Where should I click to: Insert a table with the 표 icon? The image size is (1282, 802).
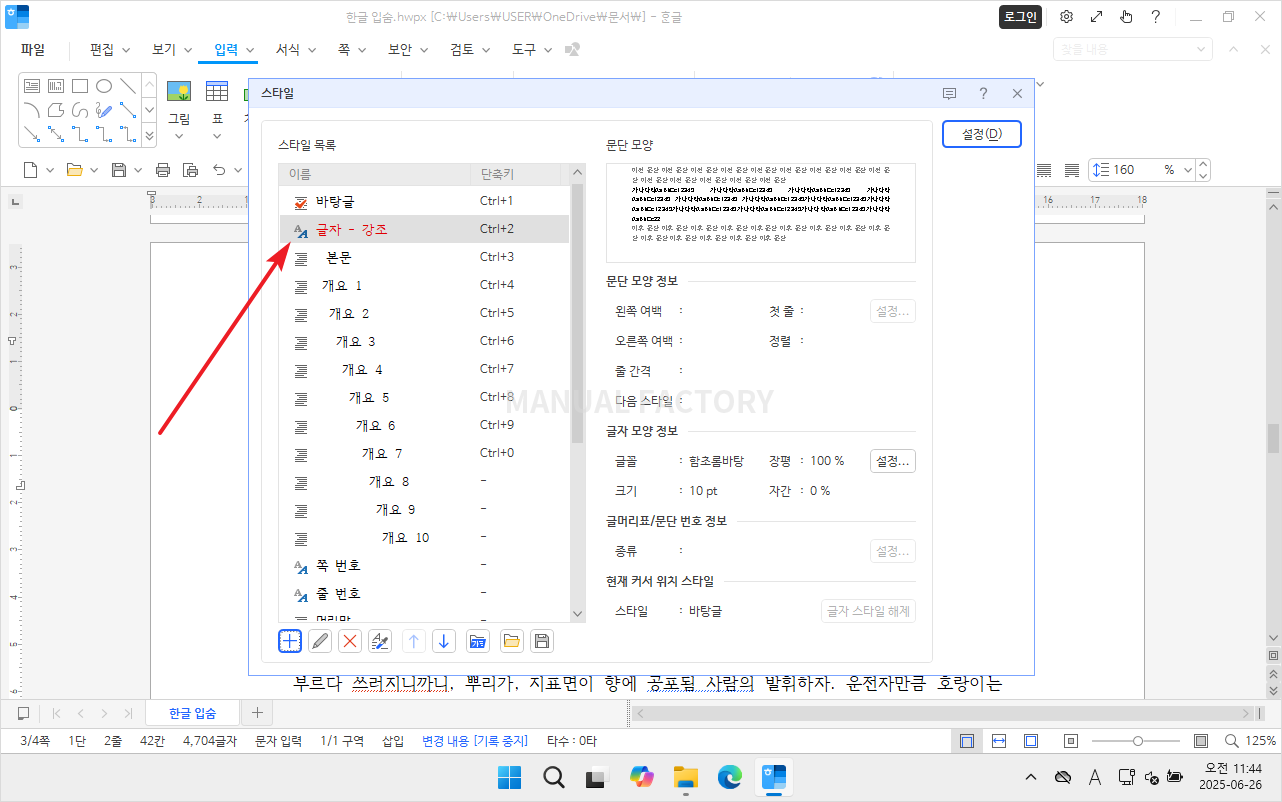[217, 92]
